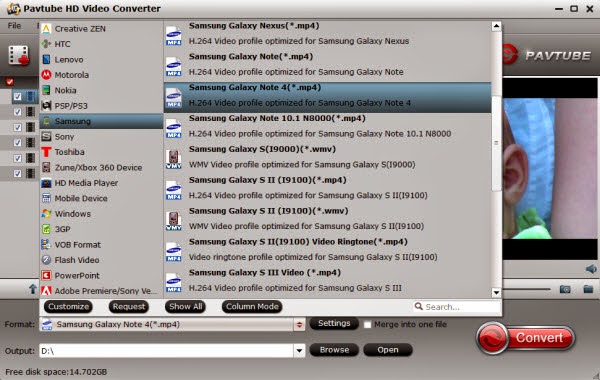Select Samsung Galaxy Note(*.mp4) profile
Viewport: 600px width, 380px height.
(328, 67)
